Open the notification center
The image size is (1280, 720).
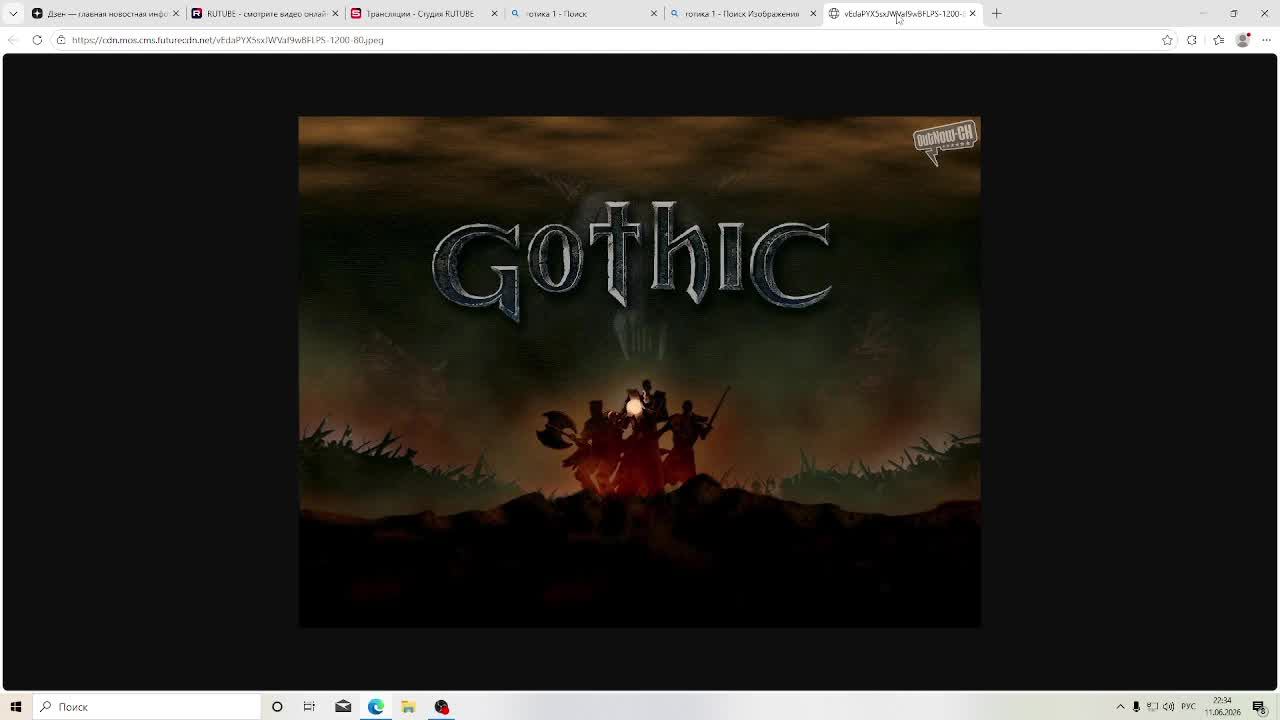(1259, 707)
